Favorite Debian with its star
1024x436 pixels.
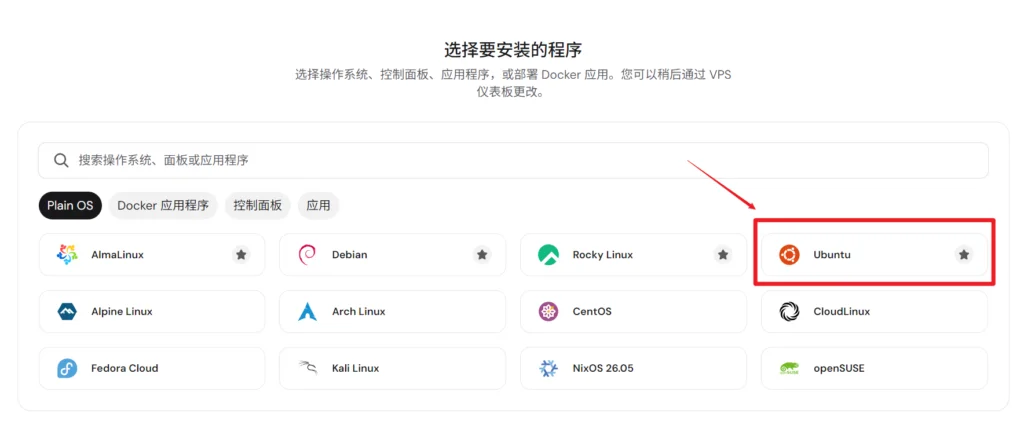pyautogui.click(x=482, y=255)
